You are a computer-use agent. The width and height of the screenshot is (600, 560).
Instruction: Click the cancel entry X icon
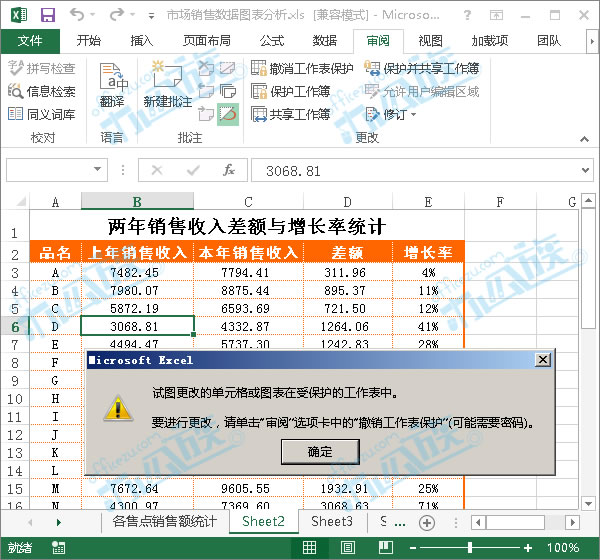(x=157, y=170)
